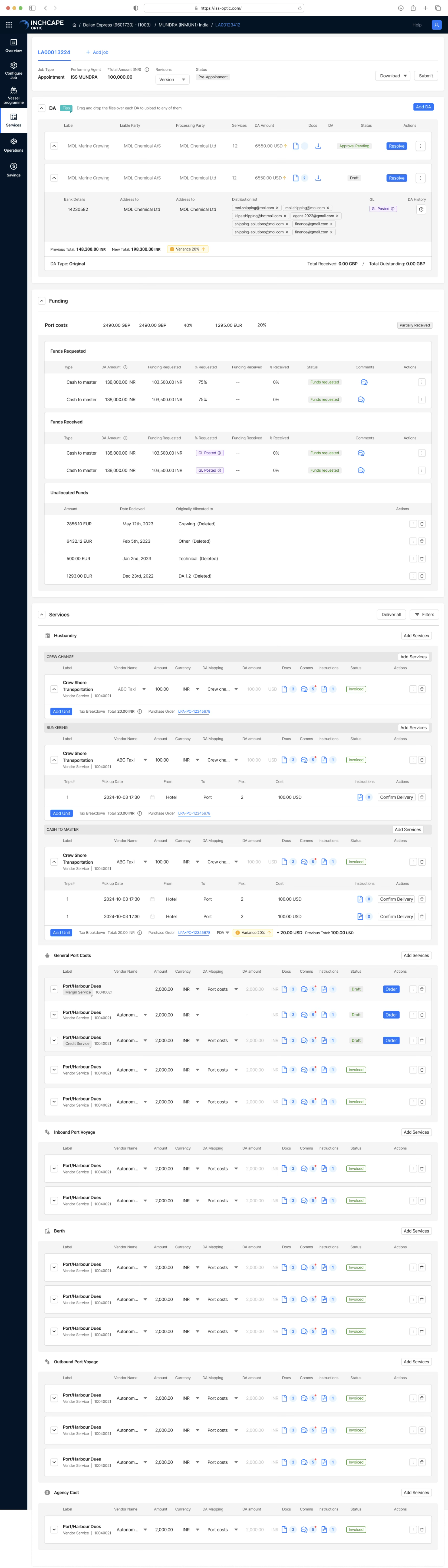The image size is (448, 1568).
Task: Open the Bunkering trip pick-up date calendar
Action: coord(152,798)
